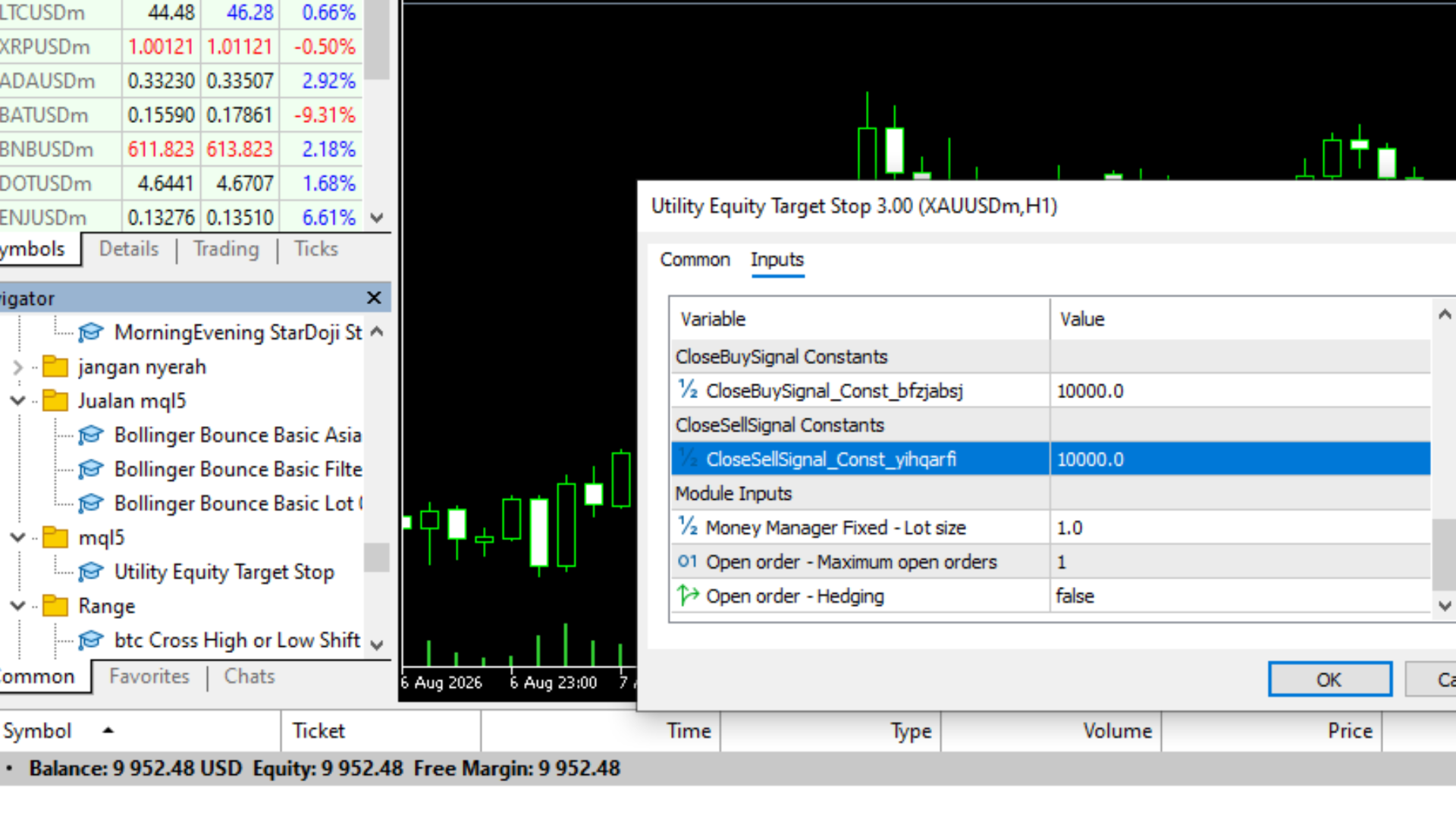
Task: Open the Details tab in Market Watch
Action: pos(129,249)
